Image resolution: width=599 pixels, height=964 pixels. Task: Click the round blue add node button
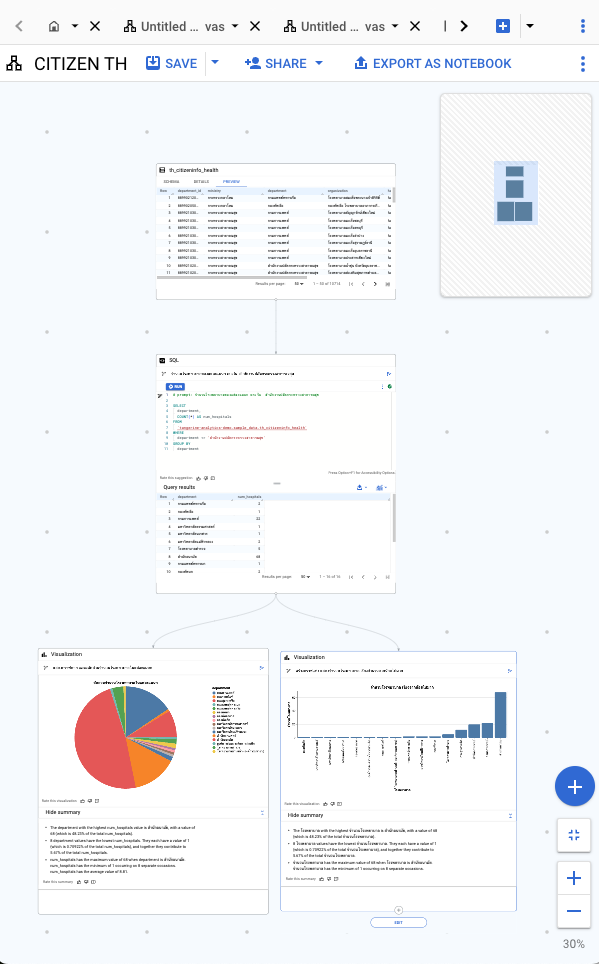coord(574,786)
